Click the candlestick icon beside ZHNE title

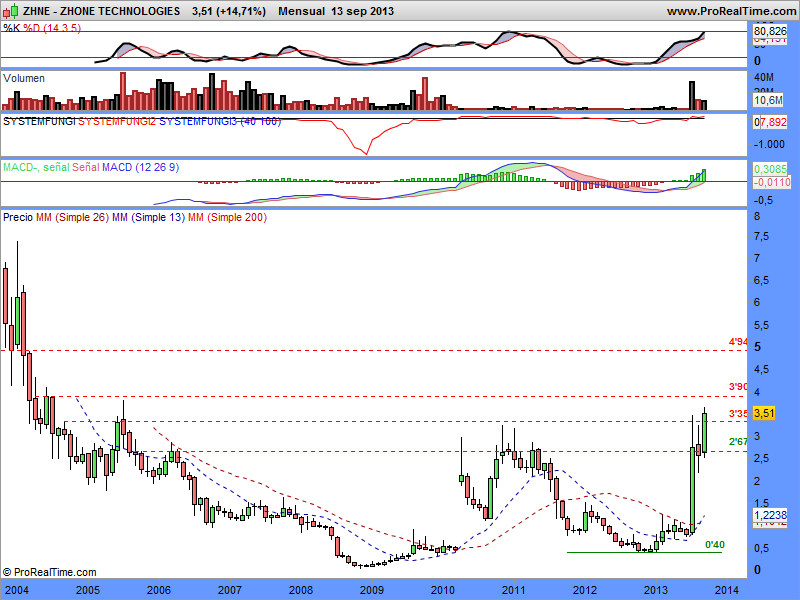[11, 10]
